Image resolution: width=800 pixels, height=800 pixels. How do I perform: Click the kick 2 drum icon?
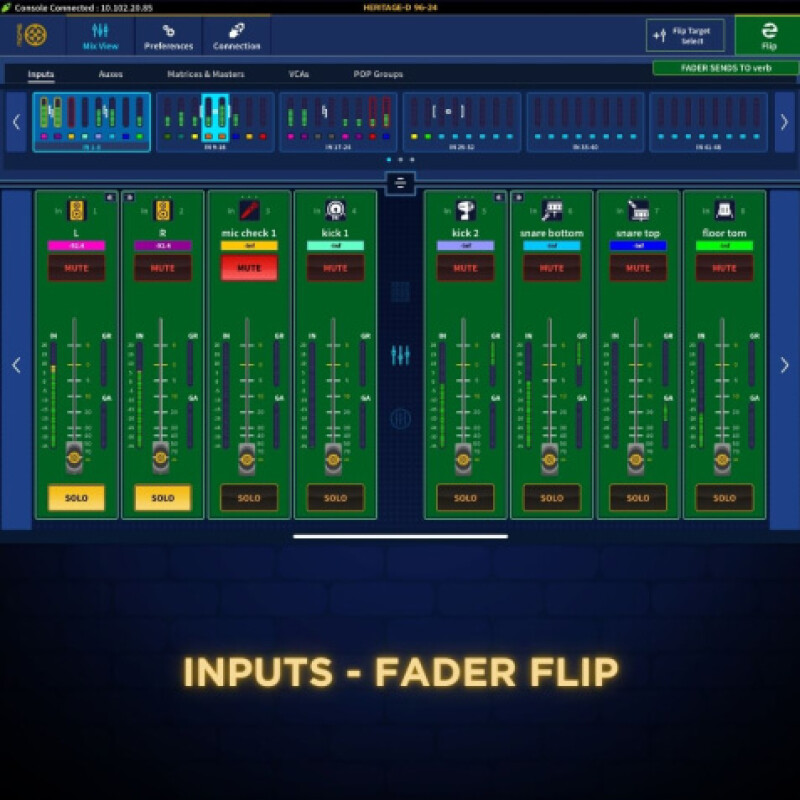pos(465,210)
